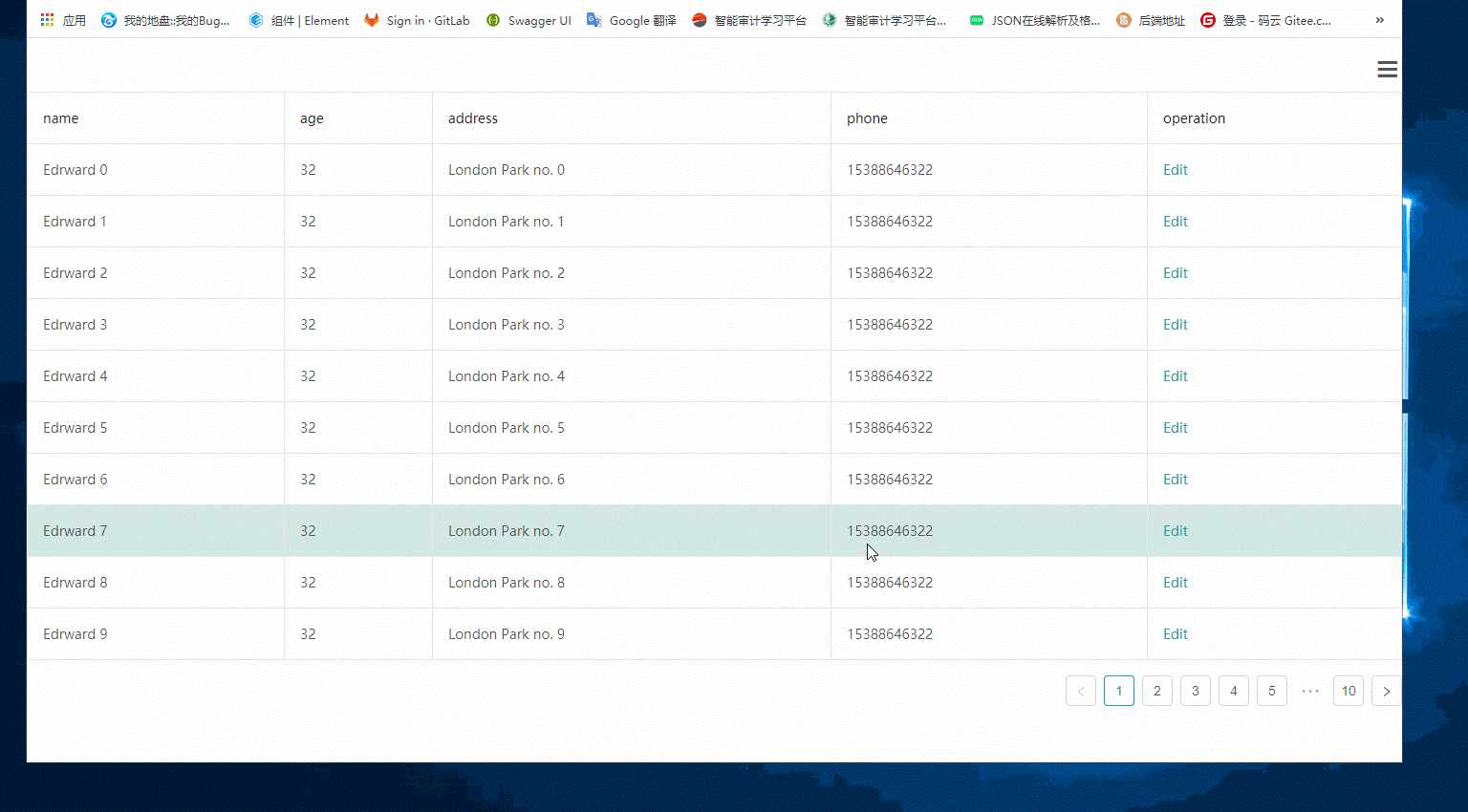This screenshot has height=812, width=1468.
Task: Open the 后端地址 bookmark
Action: coord(1151,20)
